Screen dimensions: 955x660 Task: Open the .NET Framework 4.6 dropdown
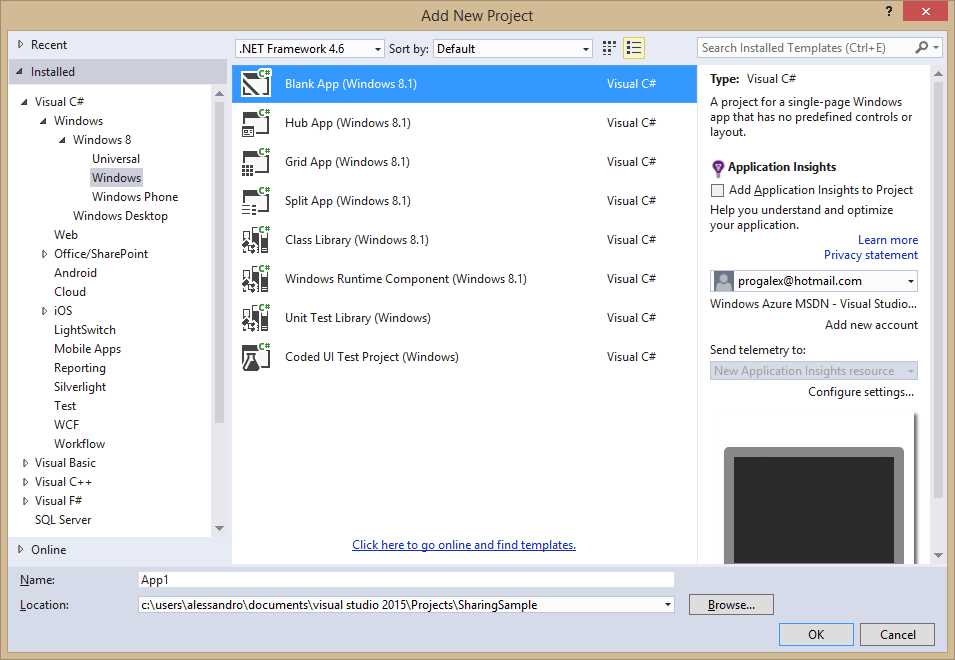click(x=379, y=48)
